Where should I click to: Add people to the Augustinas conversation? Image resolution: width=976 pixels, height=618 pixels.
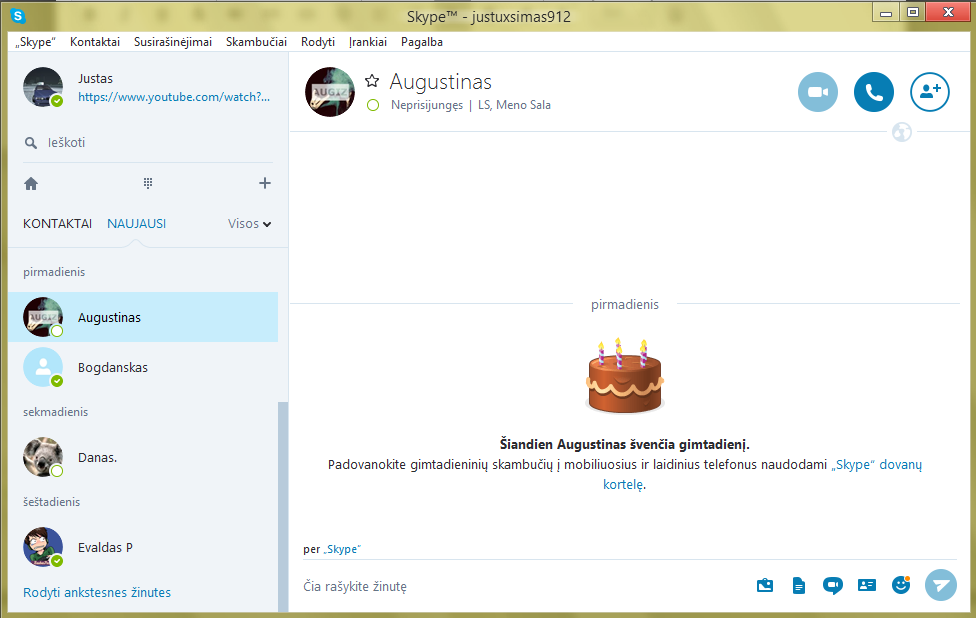[929, 92]
